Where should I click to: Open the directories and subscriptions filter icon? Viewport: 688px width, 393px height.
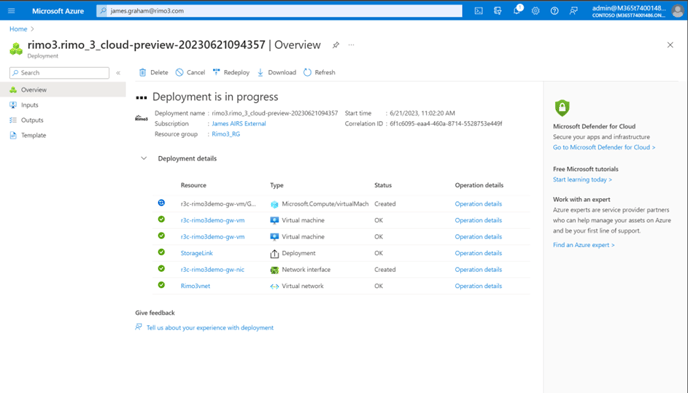(498, 11)
